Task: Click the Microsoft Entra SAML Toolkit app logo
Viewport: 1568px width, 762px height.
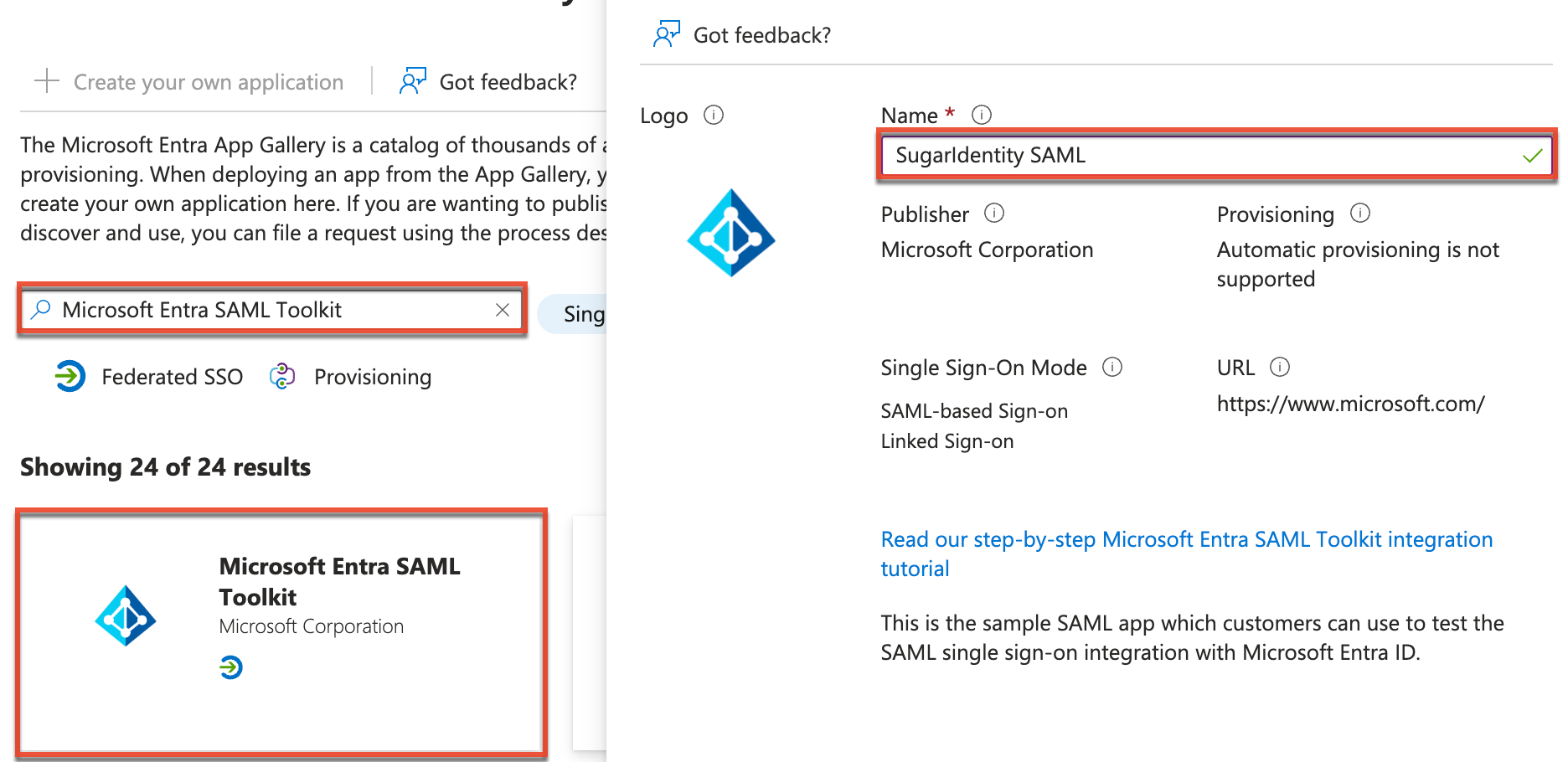Action: click(x=126, y=617)
